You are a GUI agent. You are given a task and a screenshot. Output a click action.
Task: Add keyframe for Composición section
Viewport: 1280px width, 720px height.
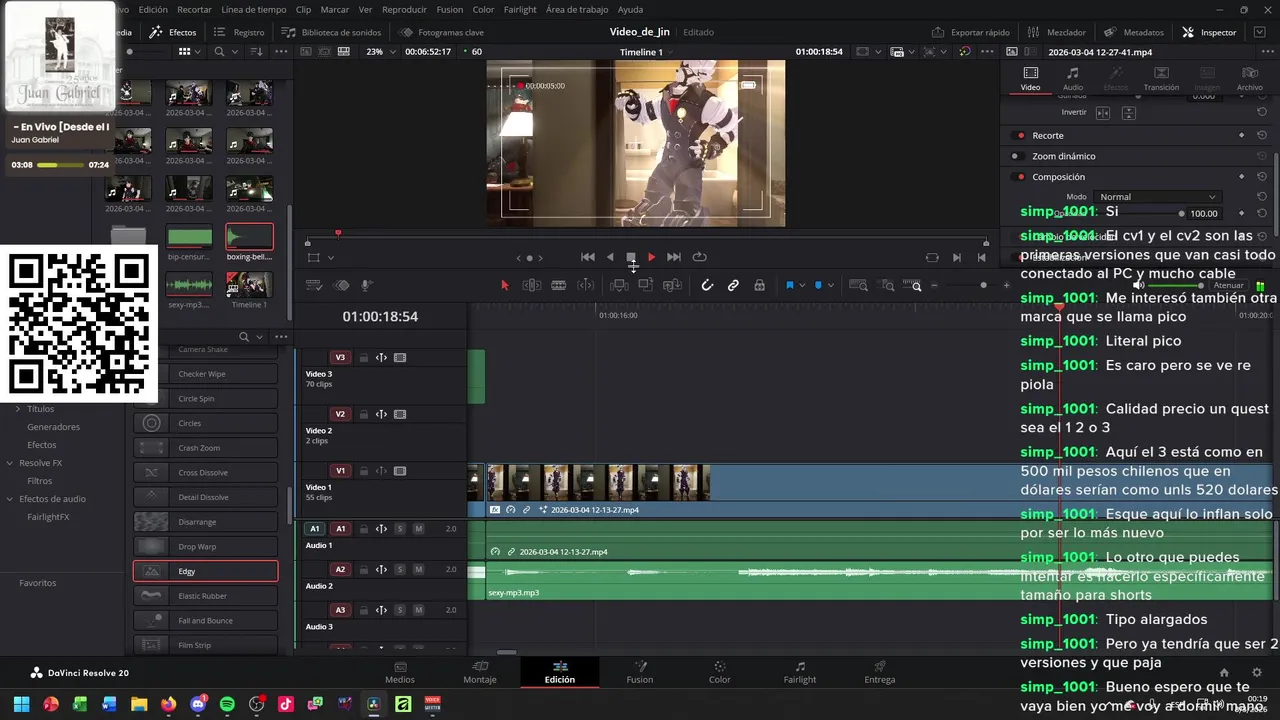coord(1242,177)
